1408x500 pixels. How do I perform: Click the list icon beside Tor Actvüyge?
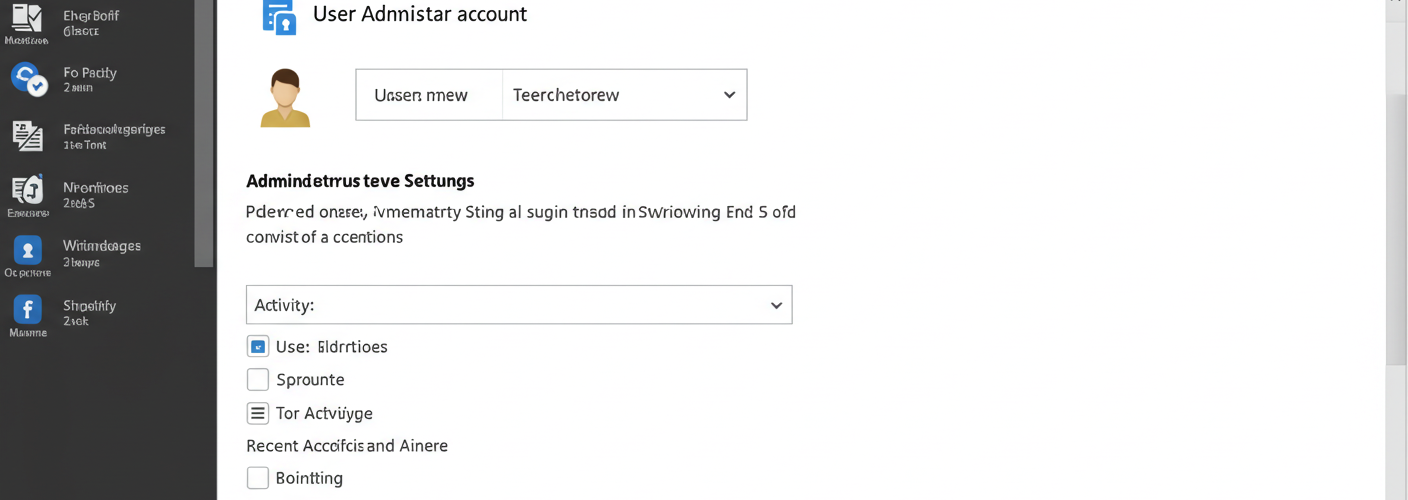[x=258, y=413]
